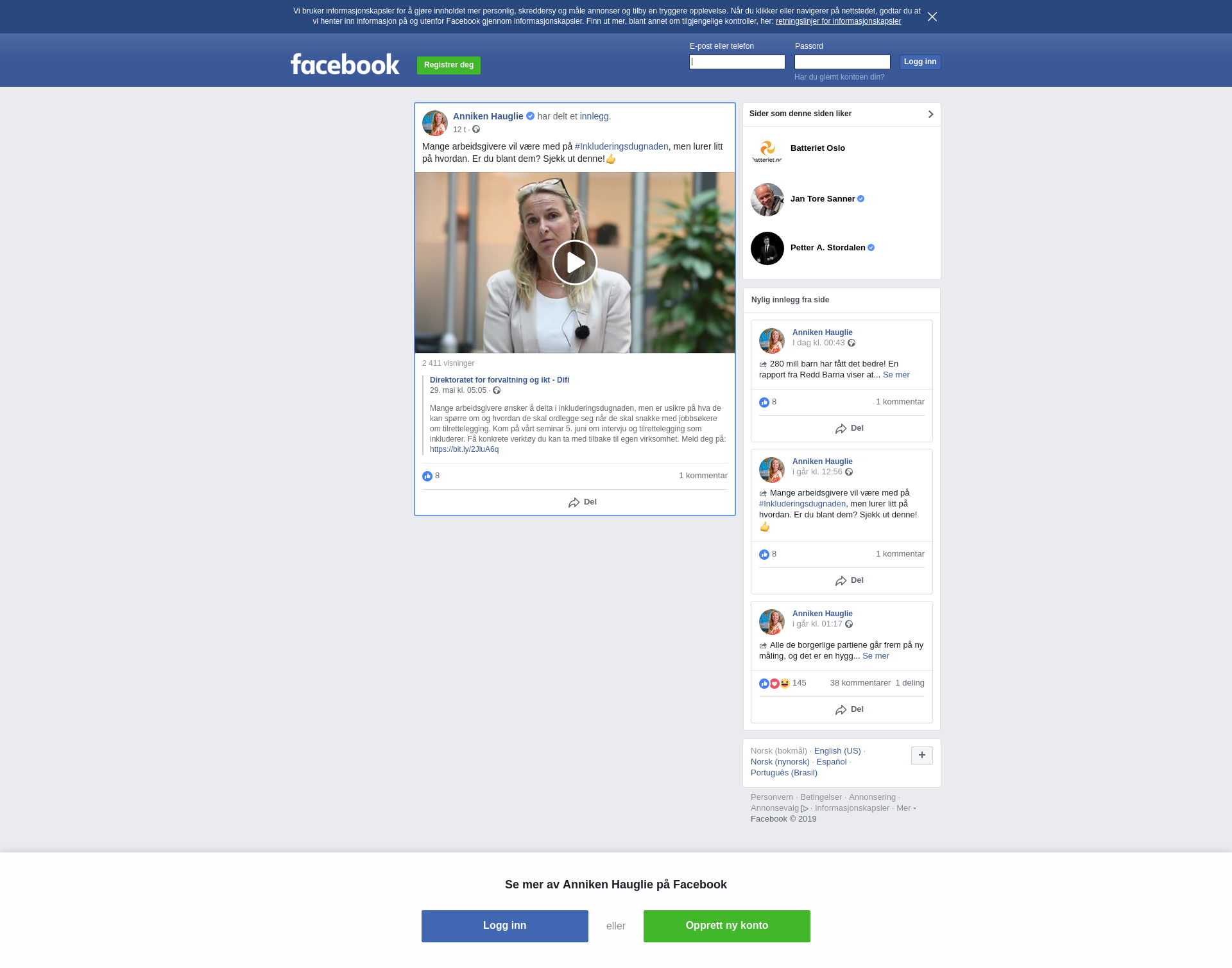Focus the E-post eller telefon field
This screenshot has width=1232, height=968.
pos(737,62)
